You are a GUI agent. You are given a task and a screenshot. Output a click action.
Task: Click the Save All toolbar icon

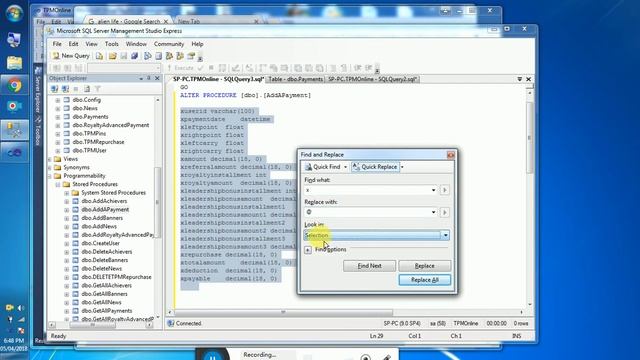(x=134, y=56)
